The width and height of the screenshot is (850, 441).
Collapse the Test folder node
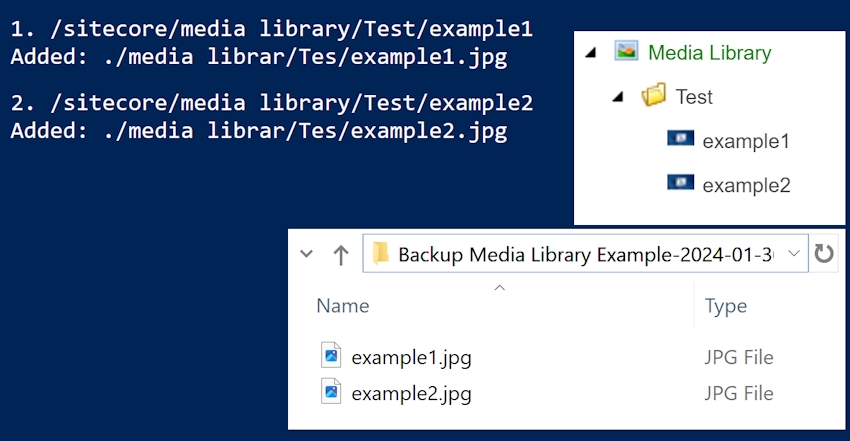[618, 97]
